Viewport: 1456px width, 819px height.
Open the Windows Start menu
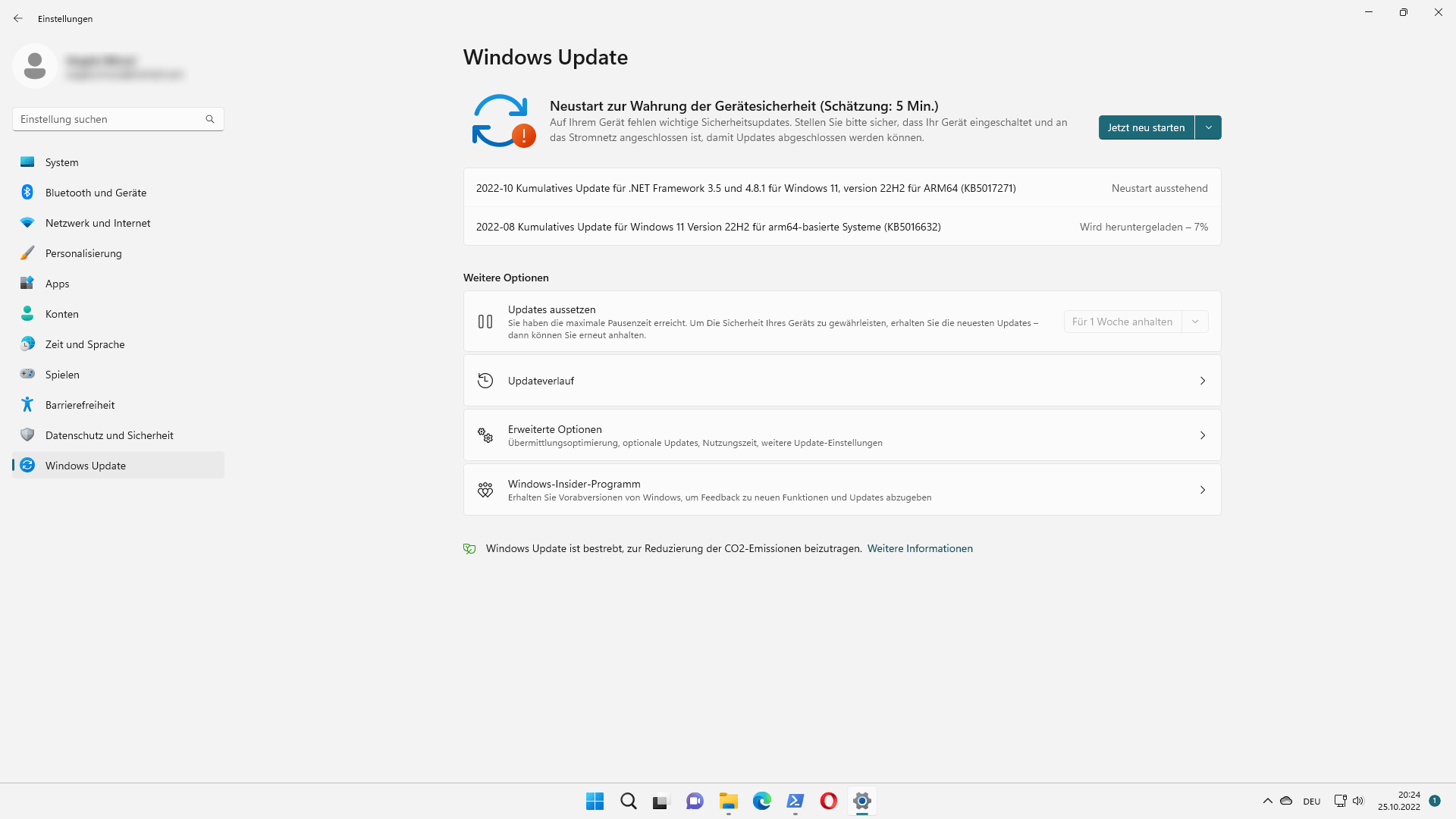pyautogui.click(x=595, y=801)
